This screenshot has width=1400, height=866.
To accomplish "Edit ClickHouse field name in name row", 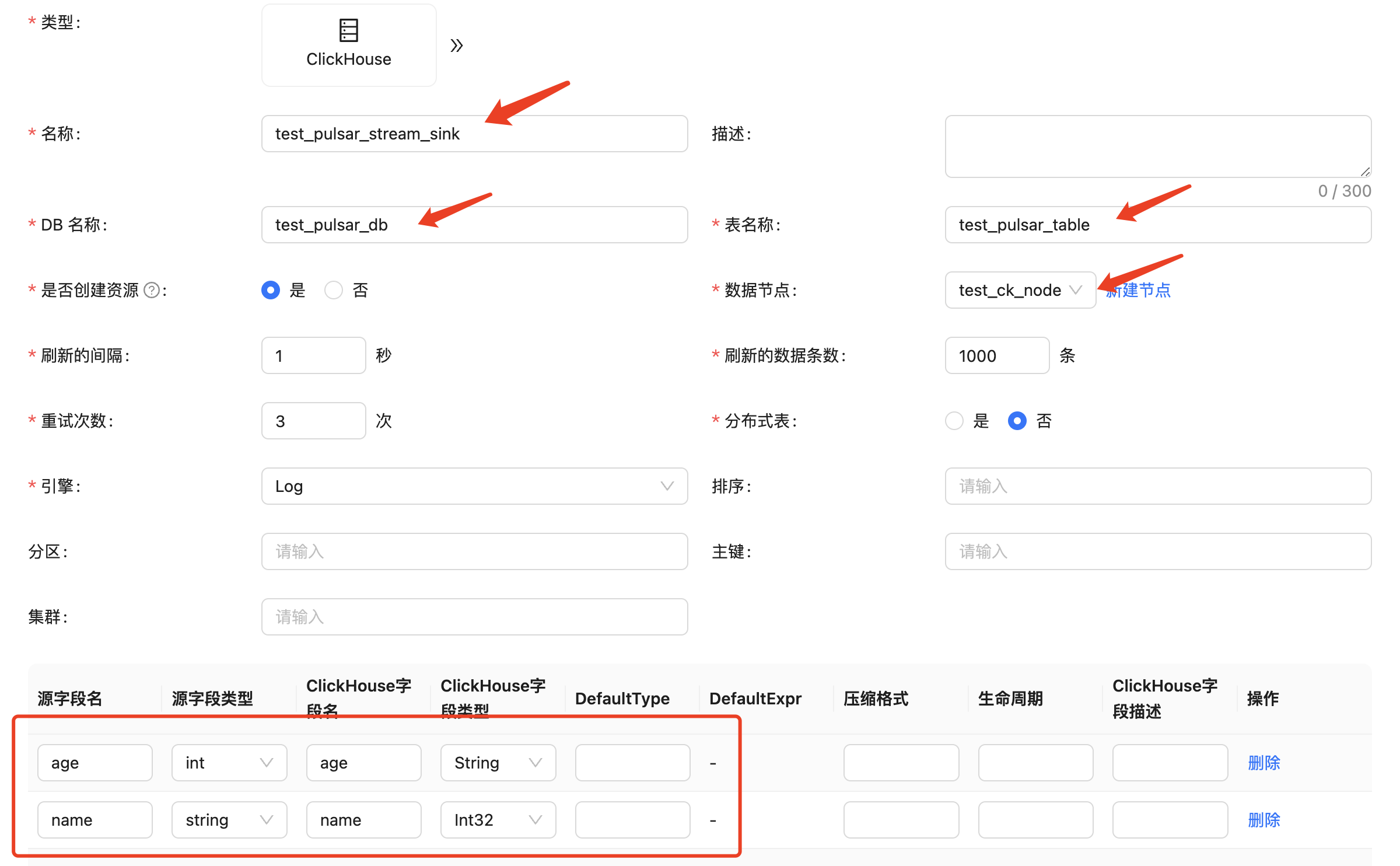I will coord(364,820).
